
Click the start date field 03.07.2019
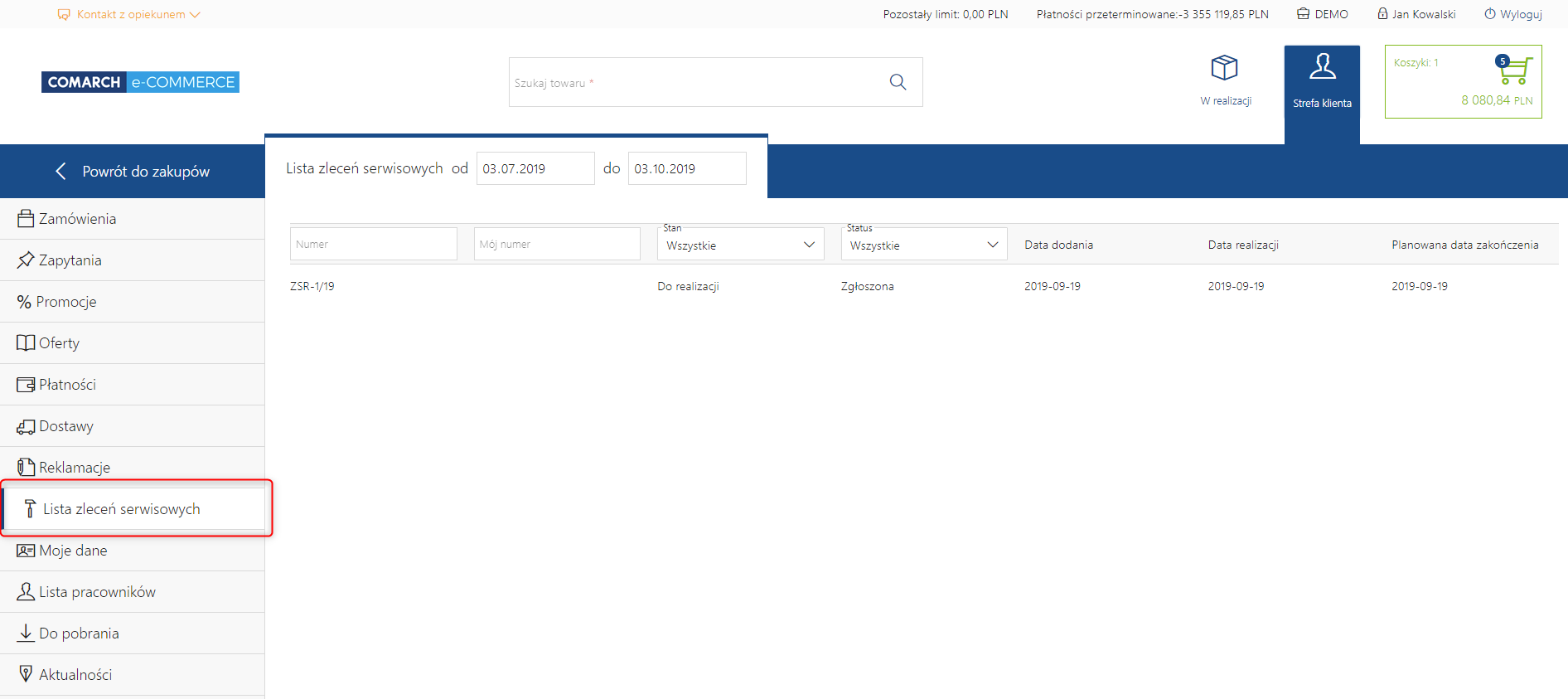(535, 168)
